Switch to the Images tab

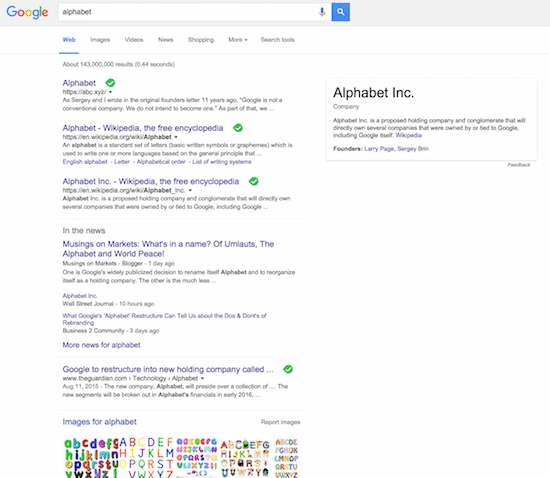click(x=100, y=40)
